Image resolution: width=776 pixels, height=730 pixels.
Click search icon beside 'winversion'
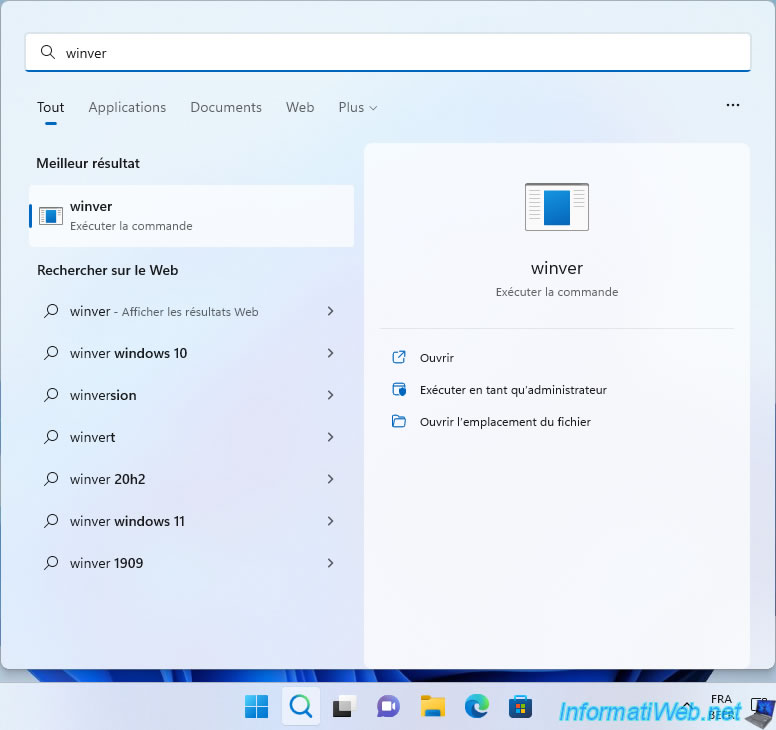(51, 395)
